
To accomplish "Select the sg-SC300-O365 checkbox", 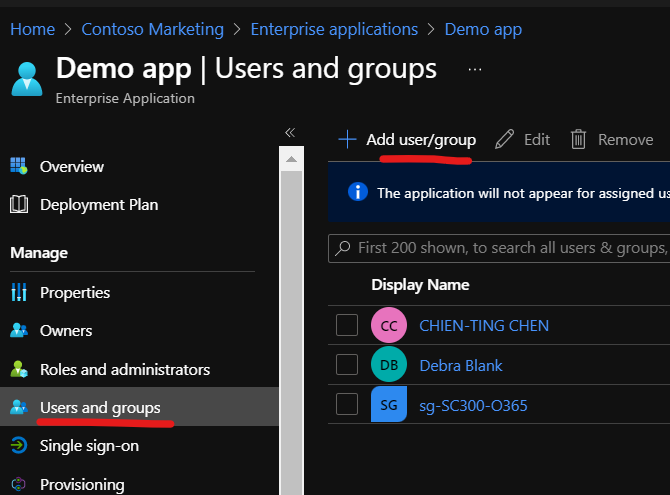I will (347, 404).
